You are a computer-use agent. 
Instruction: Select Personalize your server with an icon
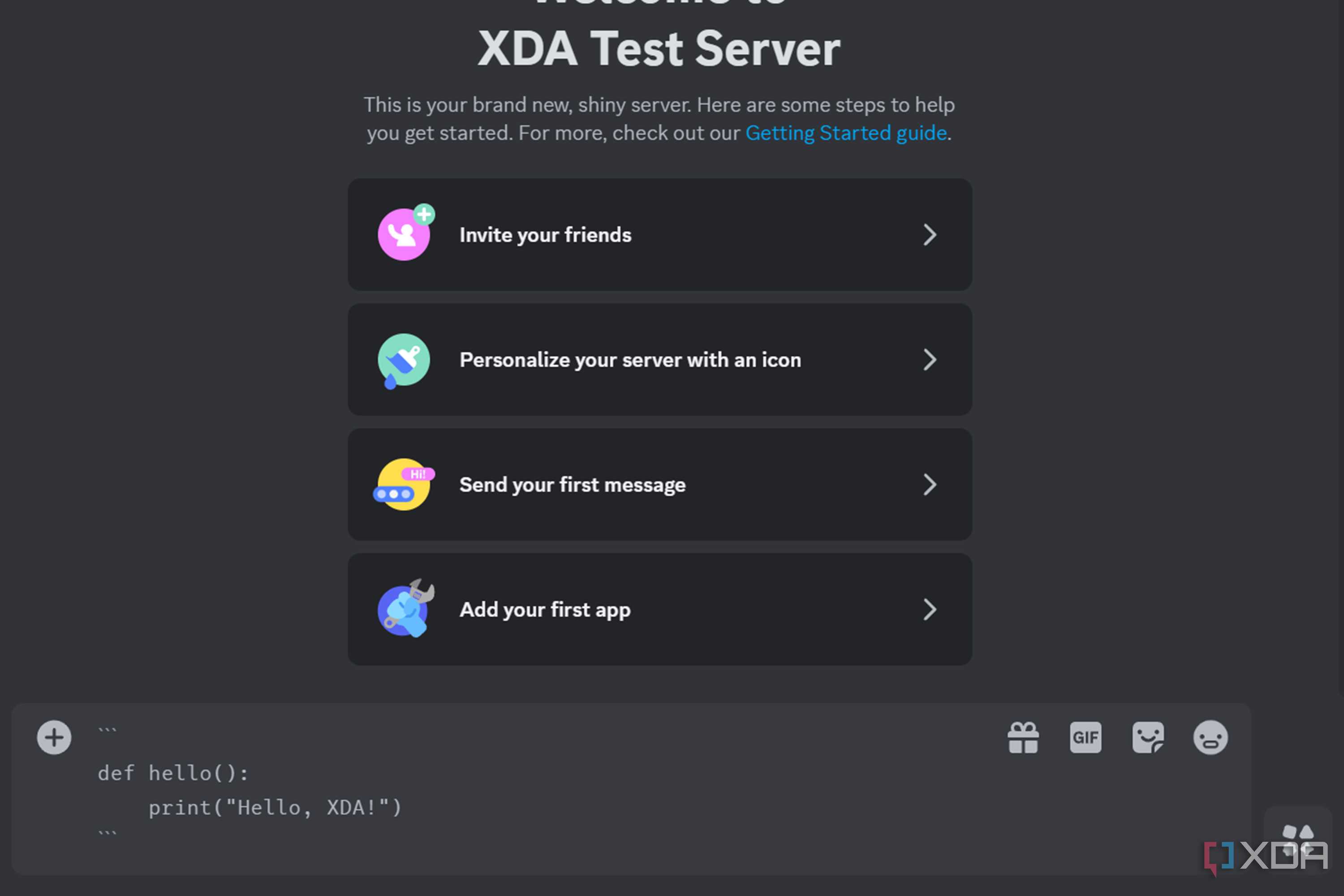tap(630, 360)
